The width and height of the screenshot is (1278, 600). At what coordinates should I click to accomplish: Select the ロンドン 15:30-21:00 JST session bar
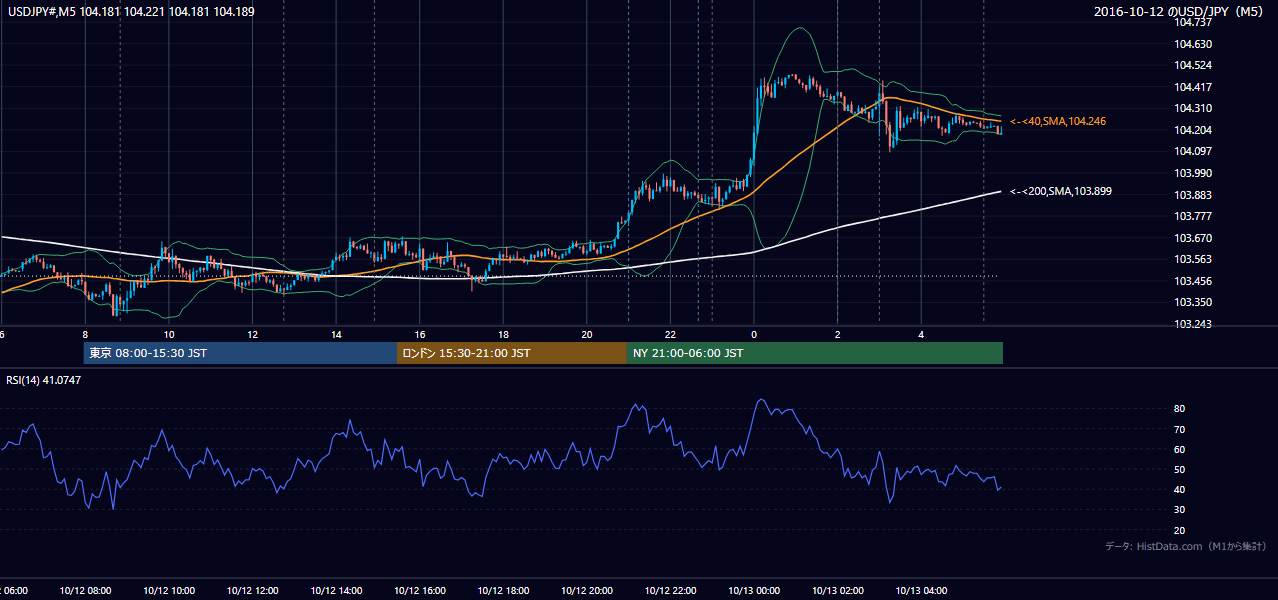[512, 353]
